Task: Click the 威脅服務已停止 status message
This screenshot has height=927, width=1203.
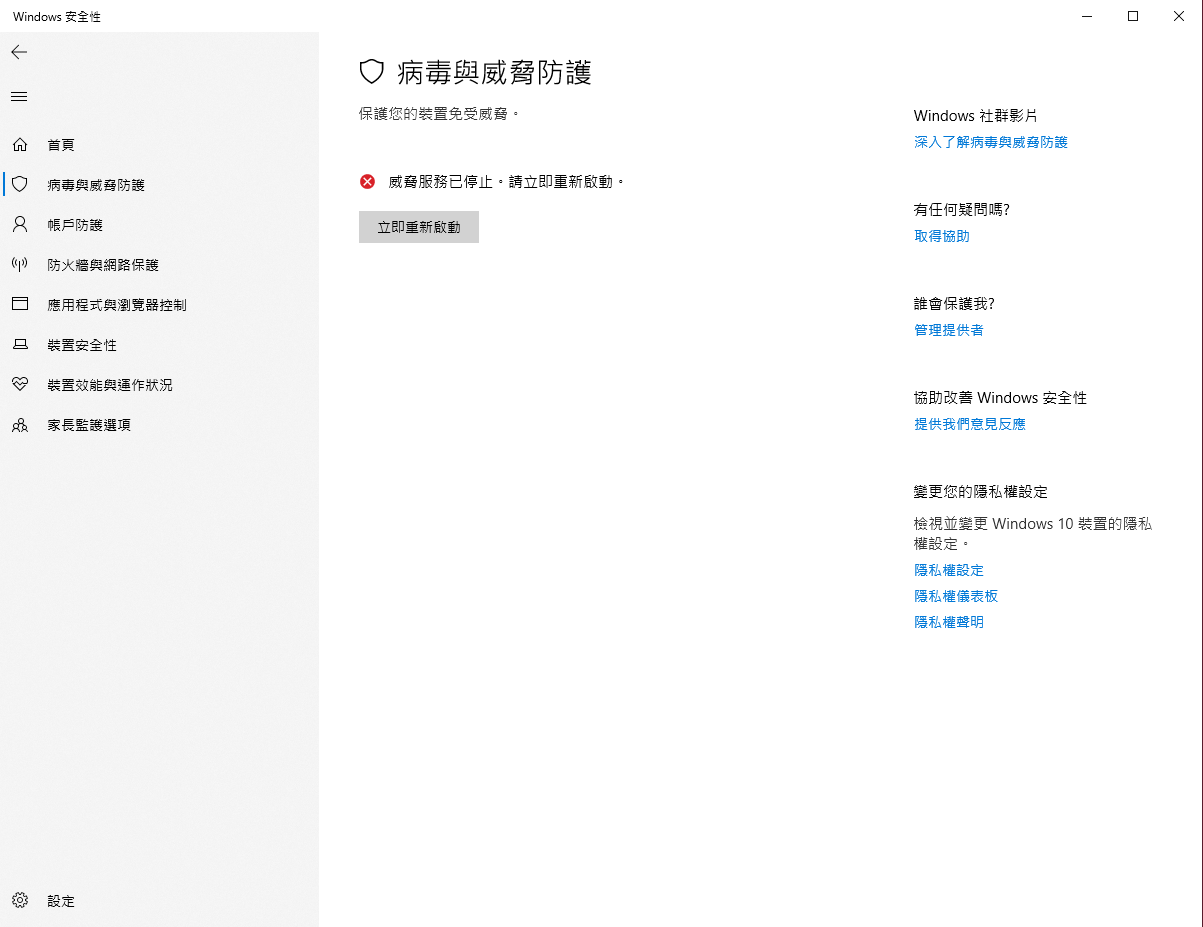Action: pyautogui.click(x=506, y=182)
